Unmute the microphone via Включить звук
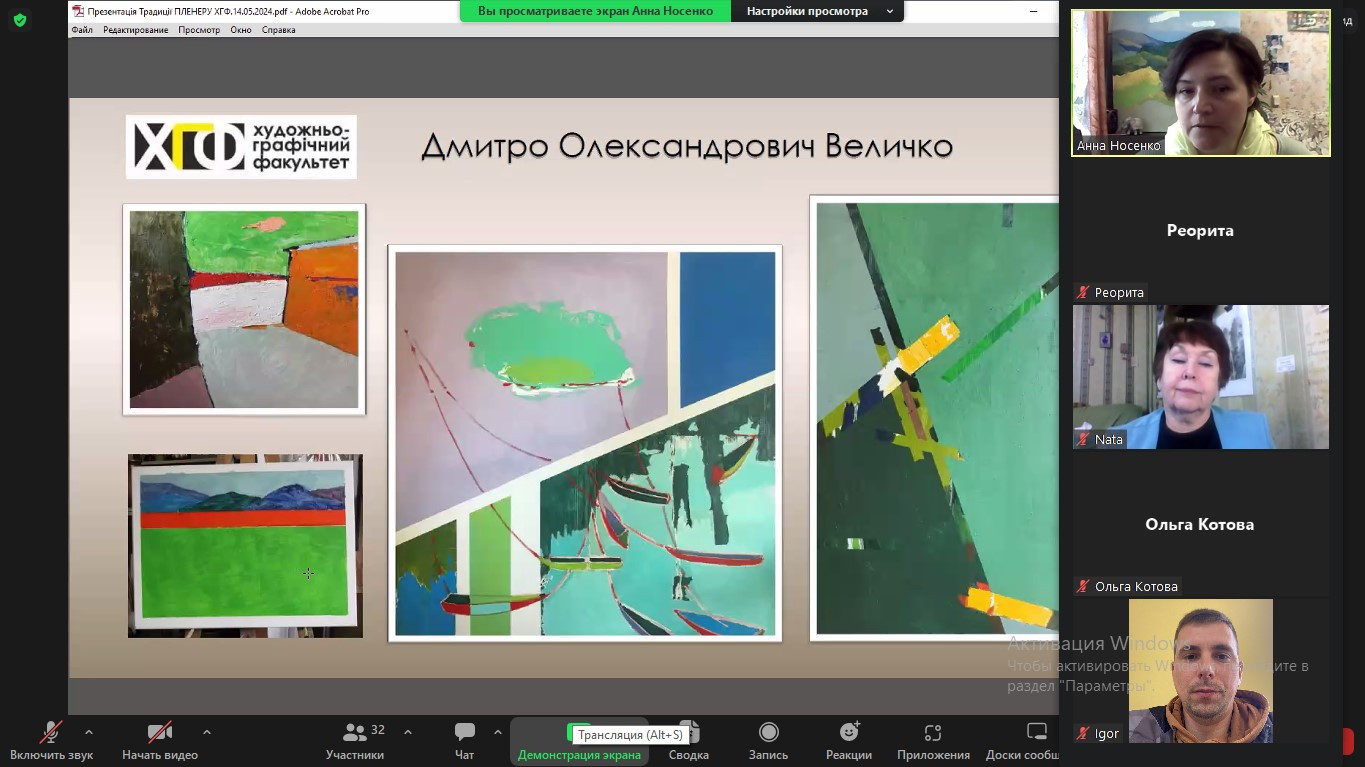Screen dimensions: 1365x767 [x=52, y=741]
